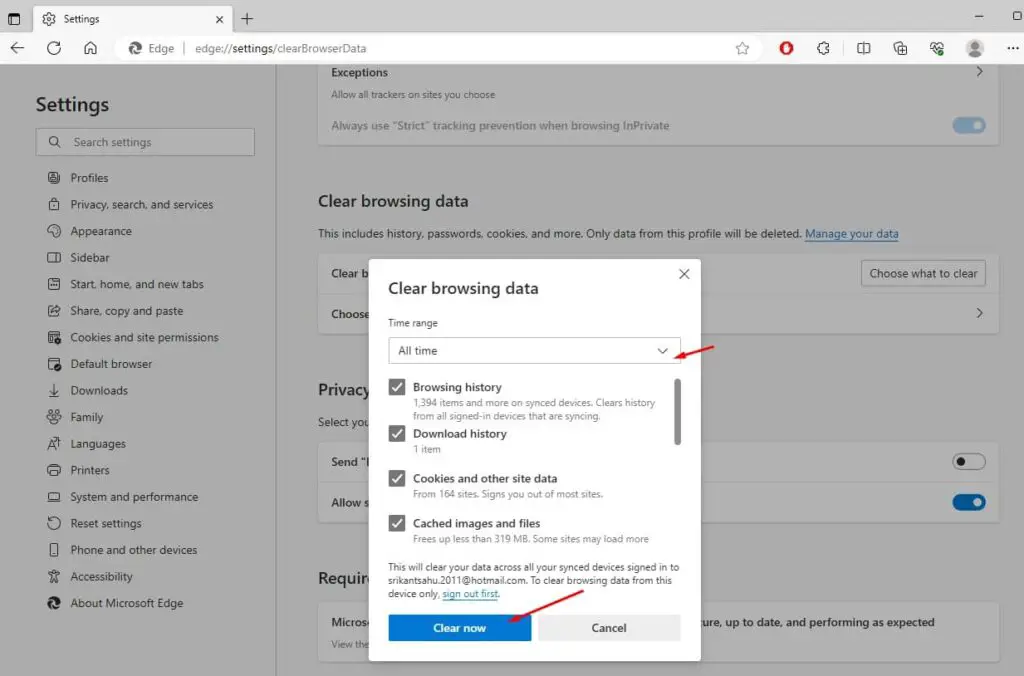Image resolution: width=1024 pixels, height=676 pixels.
Task: Open the Collections panel
Action: point(898,47)
